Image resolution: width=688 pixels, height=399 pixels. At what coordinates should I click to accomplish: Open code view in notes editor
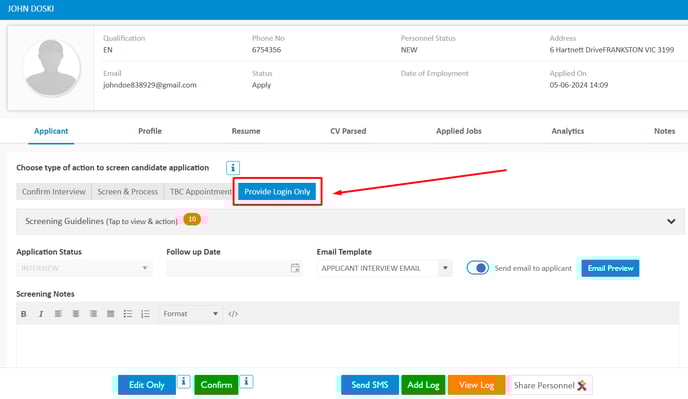[233, 314]
